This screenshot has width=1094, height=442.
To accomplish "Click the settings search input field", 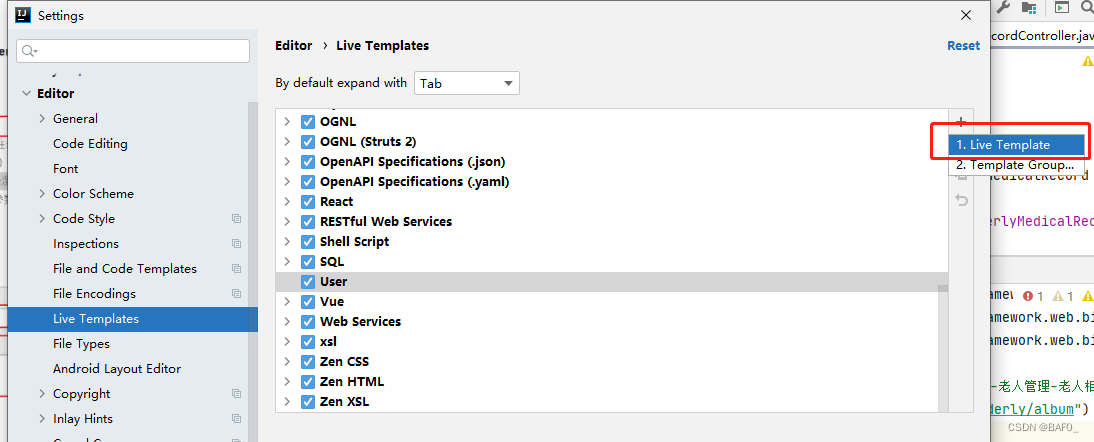I will pos(133,51).
